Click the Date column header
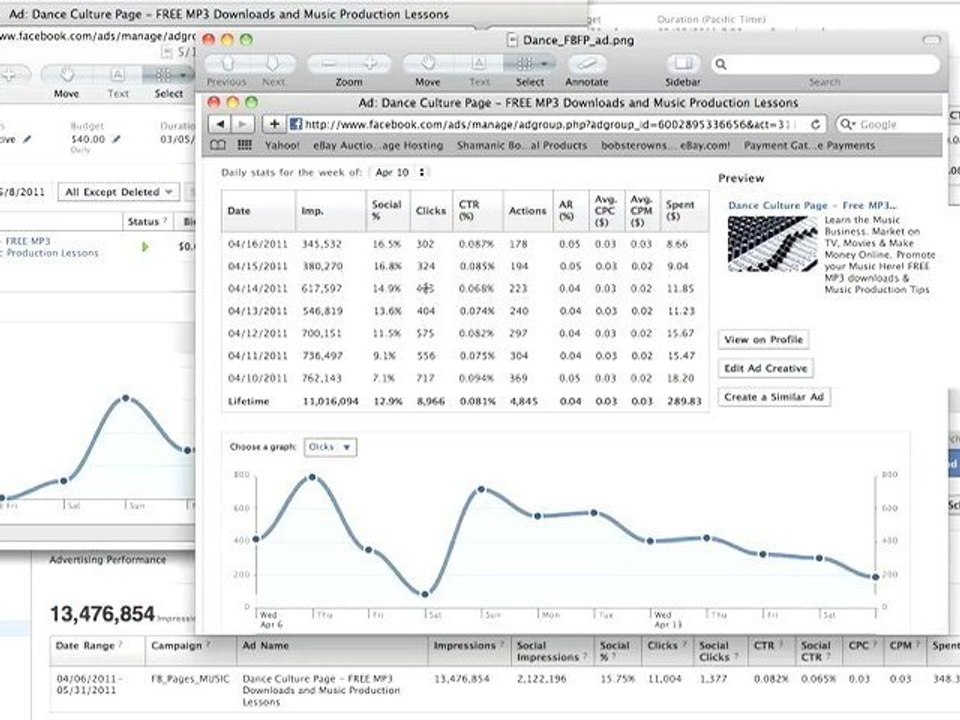Image resolution: width=960 pixels, height=720 pixels. coord(258,211)
